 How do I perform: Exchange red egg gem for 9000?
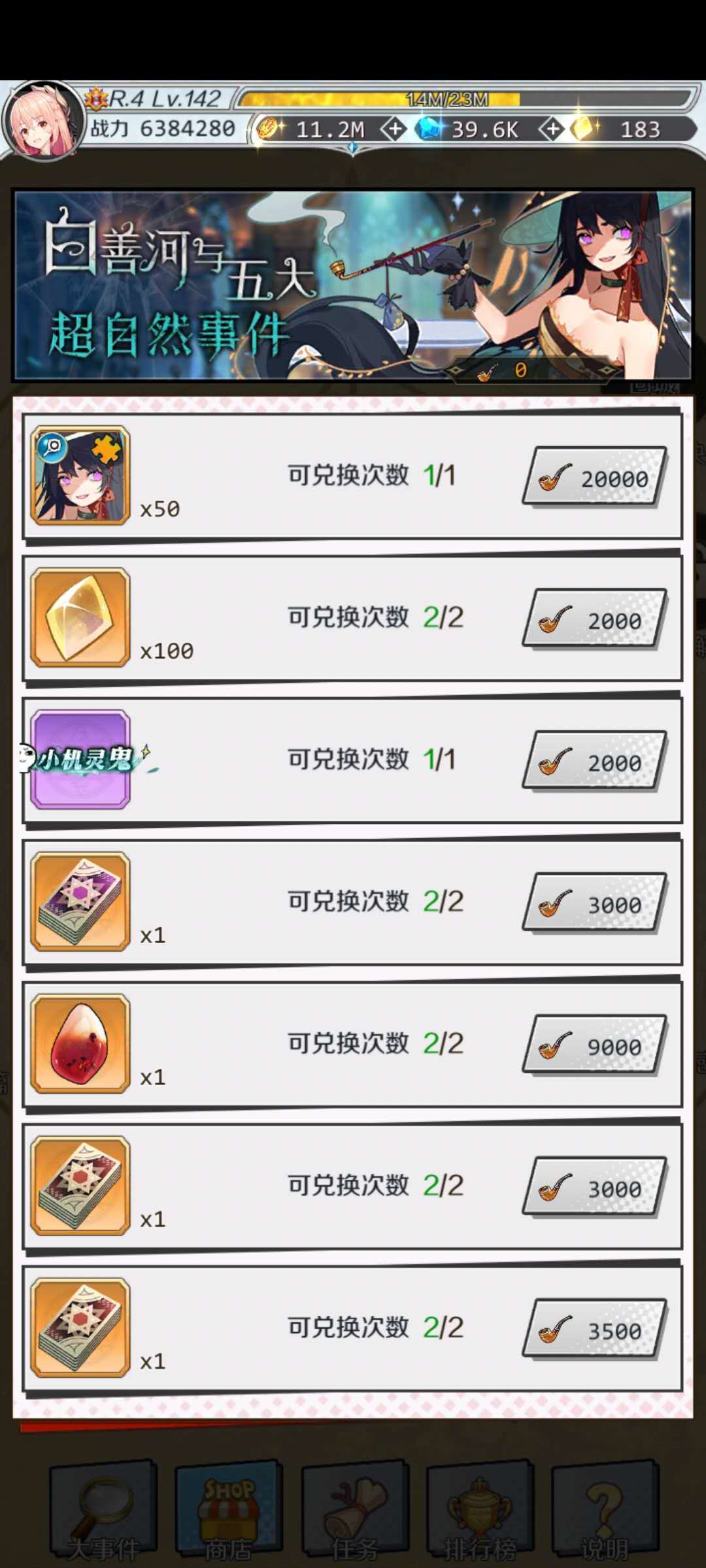click(594, 1045)
